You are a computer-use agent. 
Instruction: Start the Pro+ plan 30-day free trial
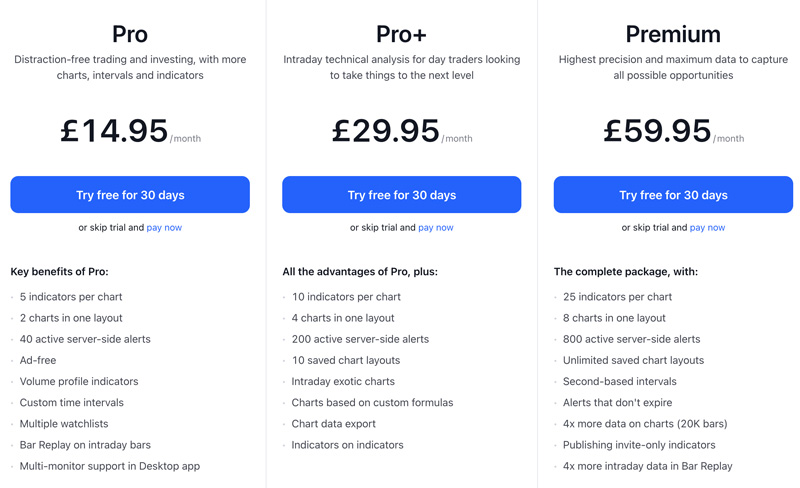coord(402,194)
